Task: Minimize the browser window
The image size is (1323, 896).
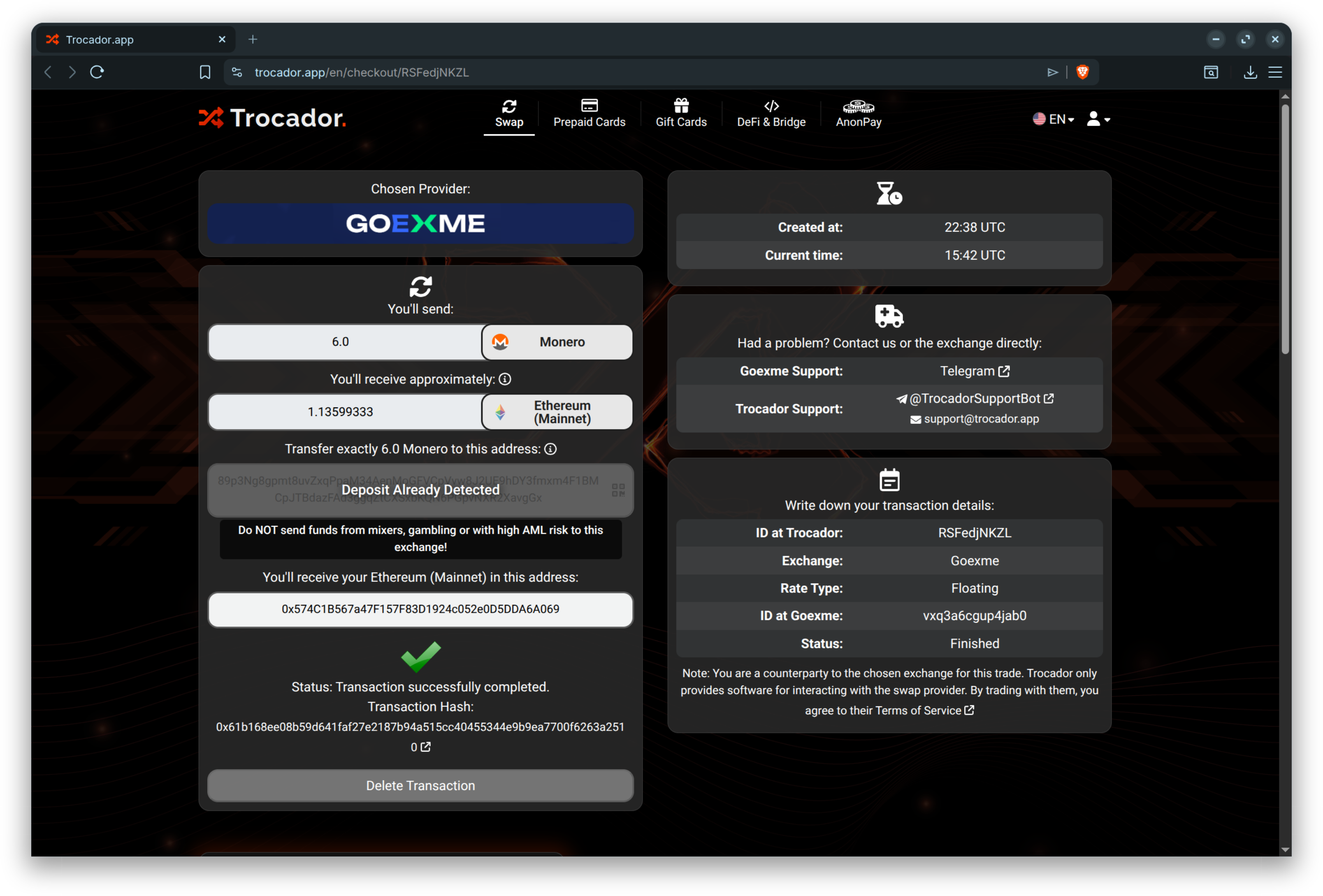Action: [1215, 39]
